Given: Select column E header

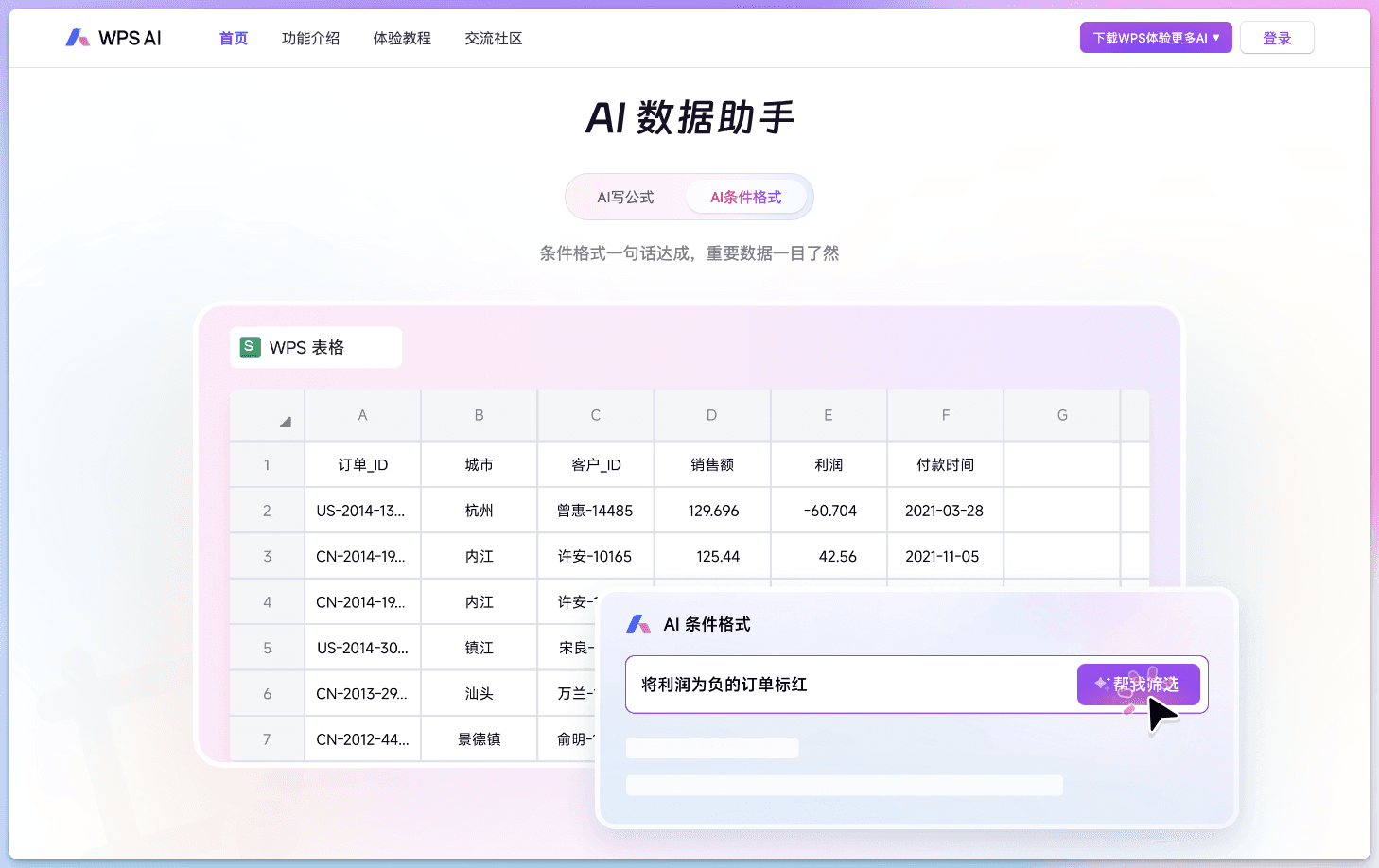Looking at the screenshot, I should [829, 415].
